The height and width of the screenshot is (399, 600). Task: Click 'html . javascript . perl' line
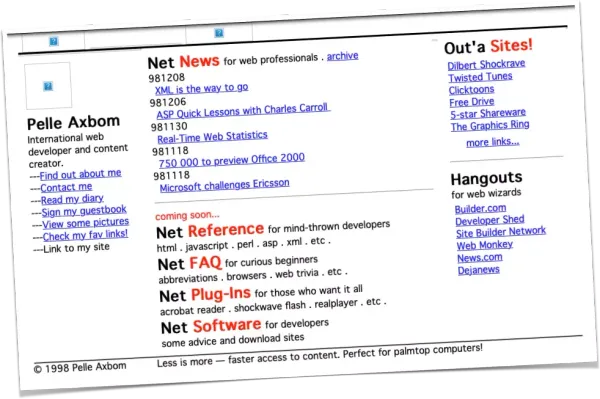244,244
